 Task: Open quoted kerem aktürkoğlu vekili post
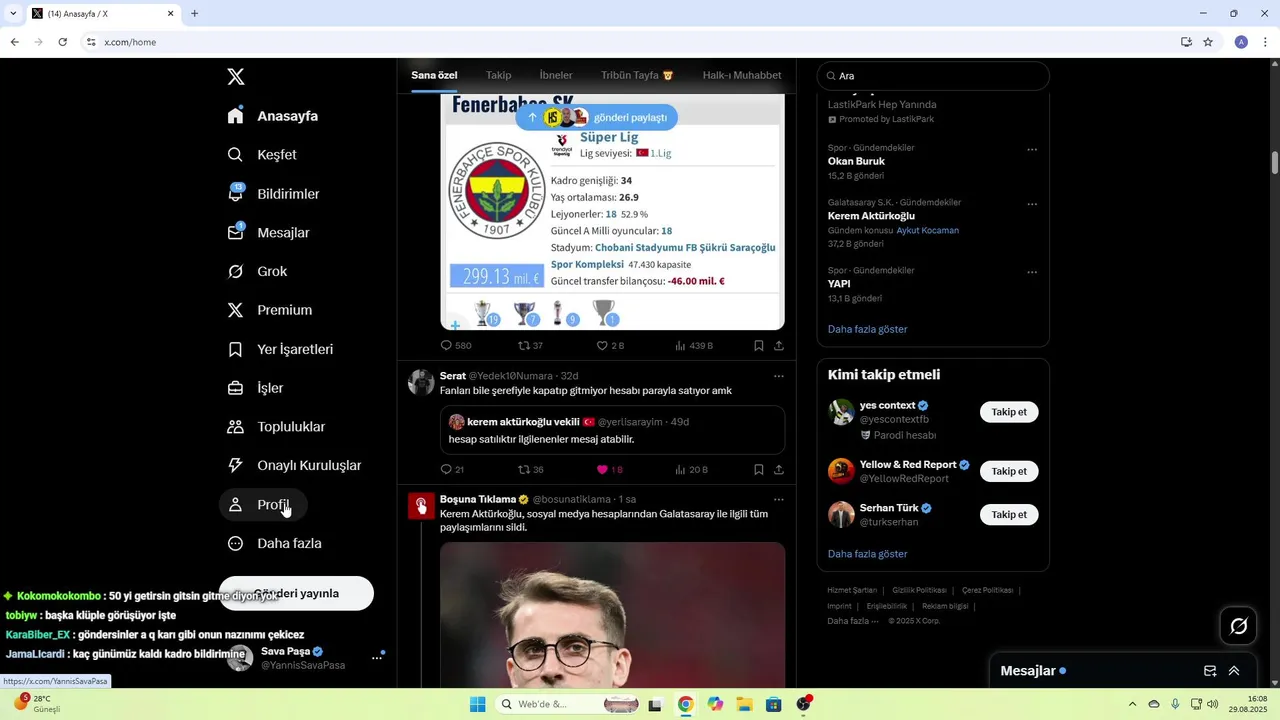pyautogui.click(x=612, y=430)
